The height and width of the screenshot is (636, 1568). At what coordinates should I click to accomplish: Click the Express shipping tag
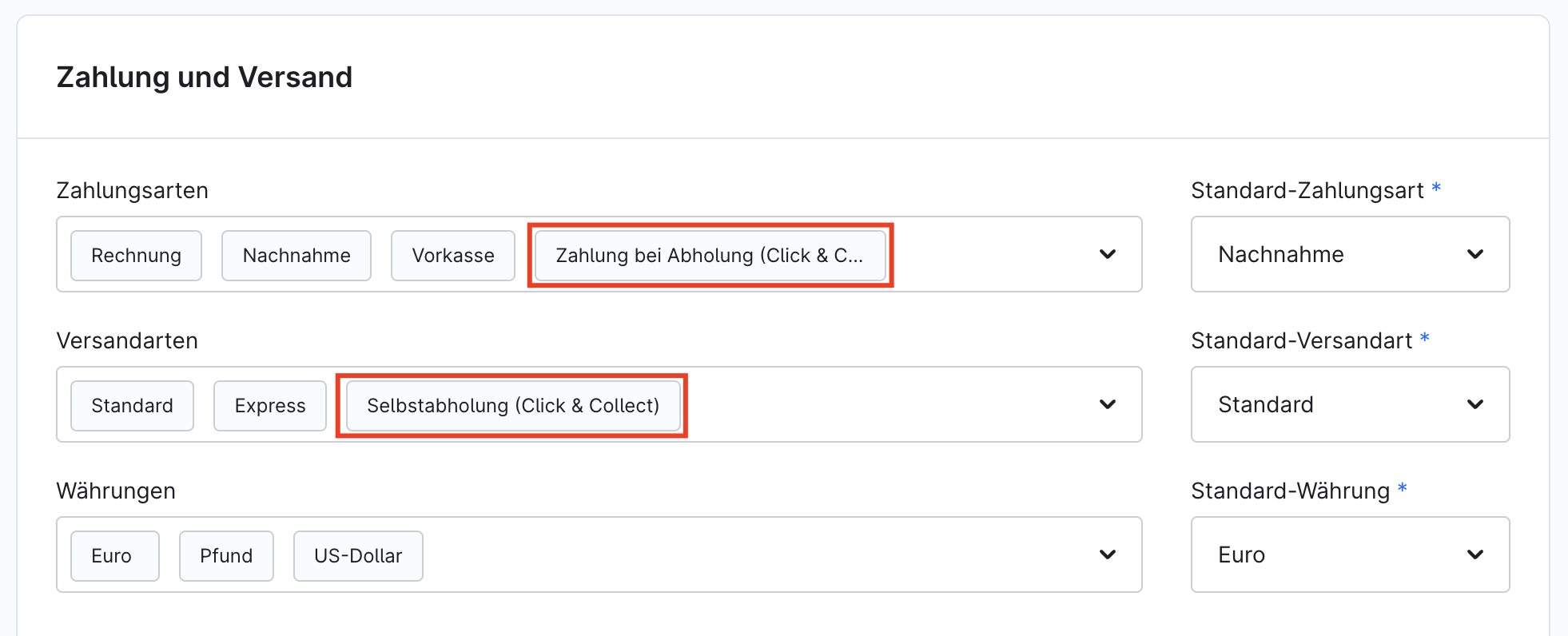click(270, 406)
